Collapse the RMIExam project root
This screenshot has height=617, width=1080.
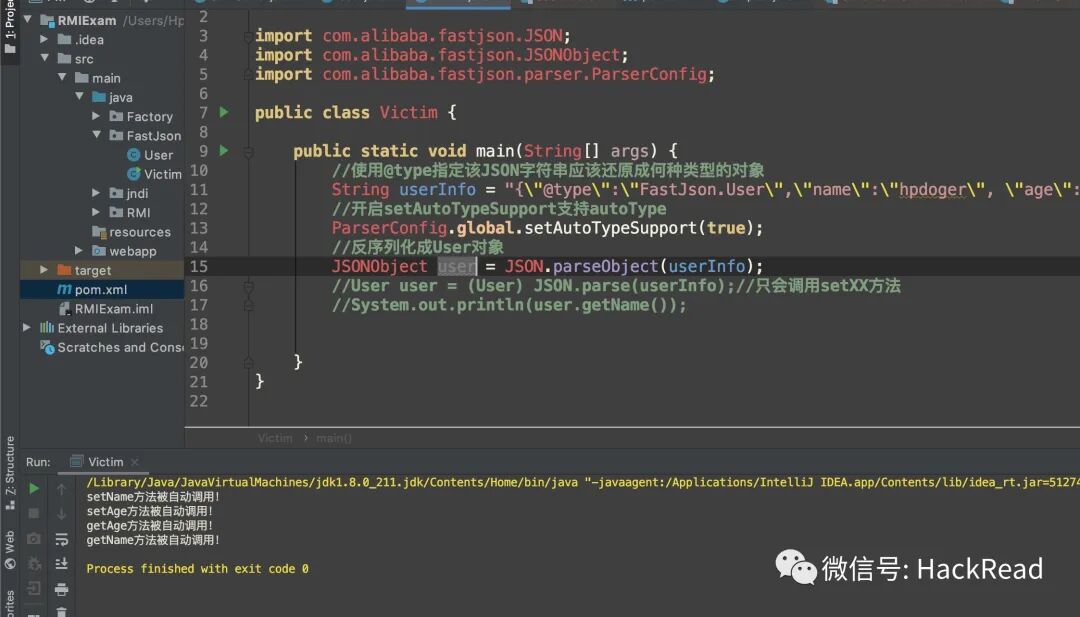tap(28, 19)
